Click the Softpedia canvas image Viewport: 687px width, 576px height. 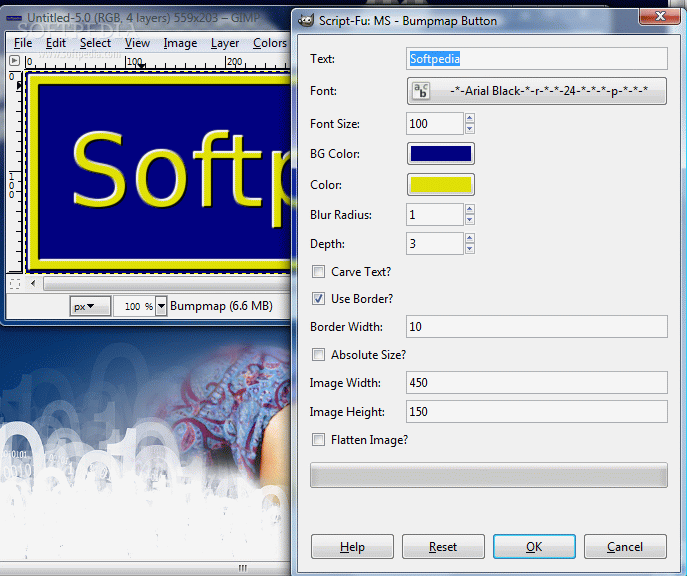pos(159,173)
